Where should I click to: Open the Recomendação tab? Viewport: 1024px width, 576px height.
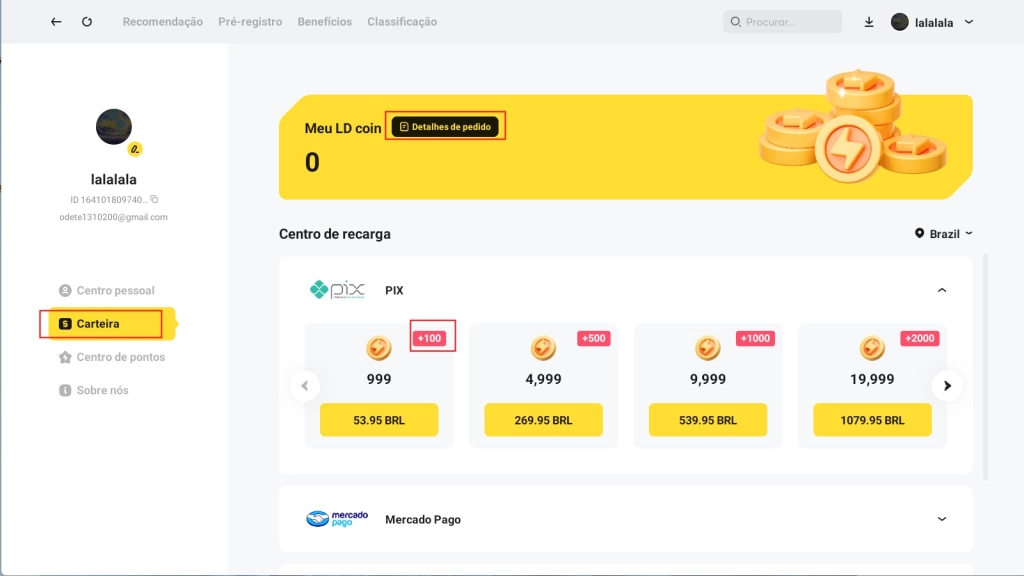162,22
